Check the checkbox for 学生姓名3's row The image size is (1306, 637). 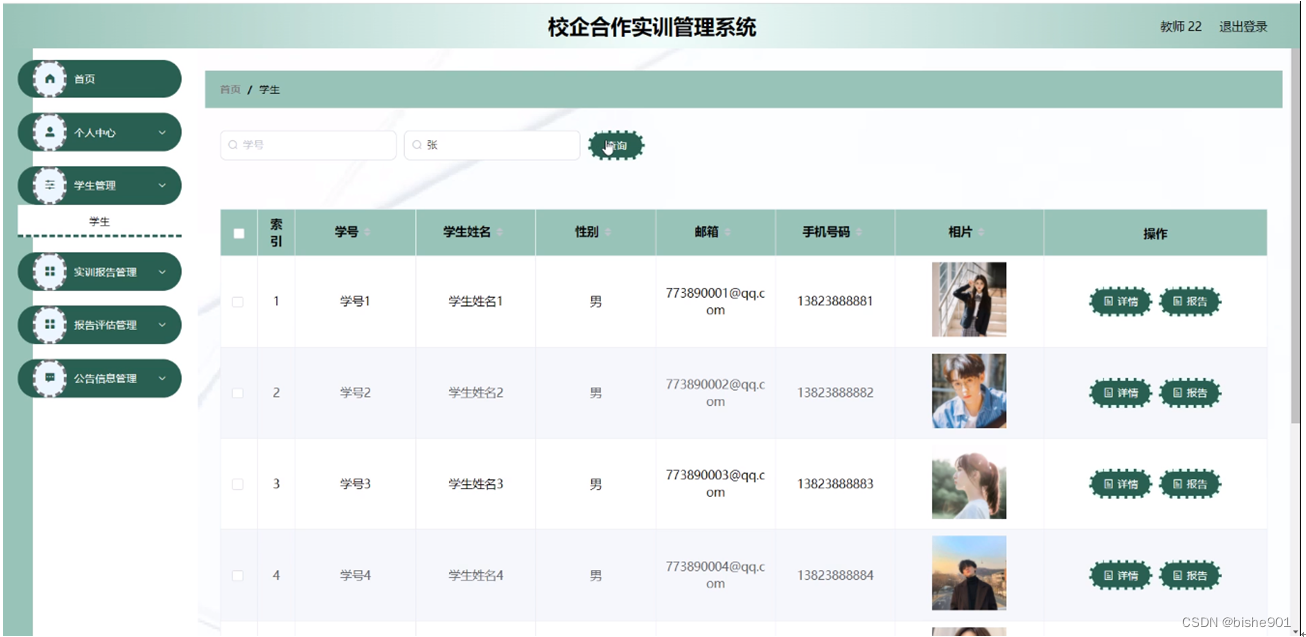(238, 483)
